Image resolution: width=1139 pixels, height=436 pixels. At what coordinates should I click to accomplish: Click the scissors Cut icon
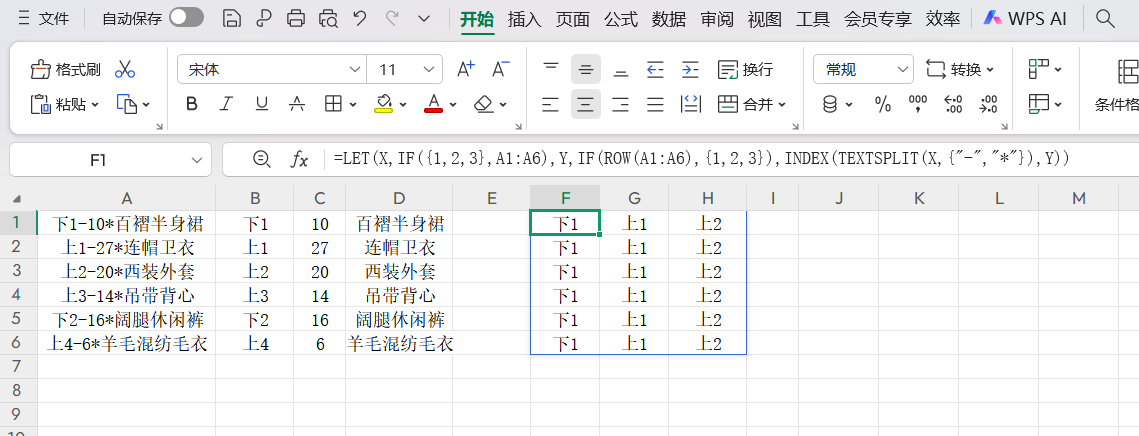pos(125,69)
